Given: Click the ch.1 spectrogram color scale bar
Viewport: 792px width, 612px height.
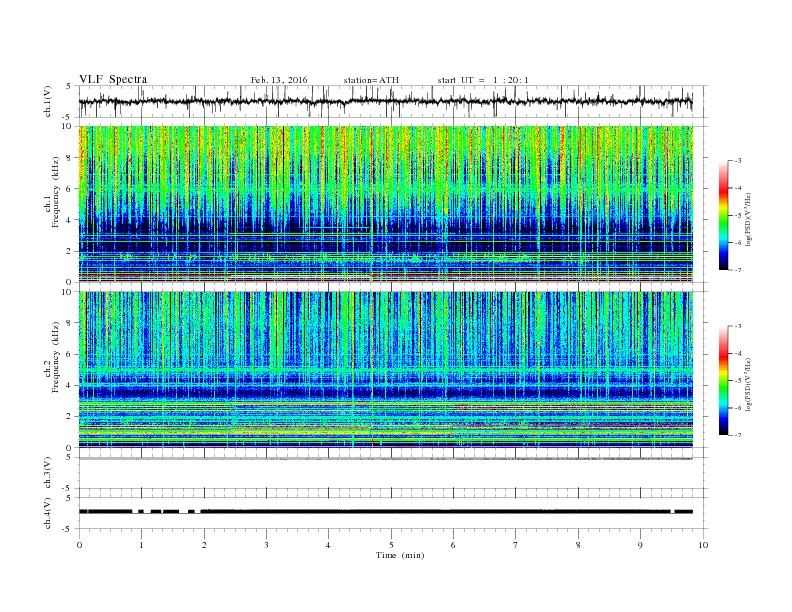Looking at the screenshot, I should coord(723,216).
